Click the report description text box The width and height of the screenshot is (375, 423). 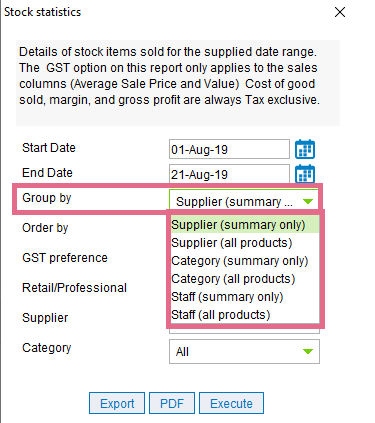178,83
